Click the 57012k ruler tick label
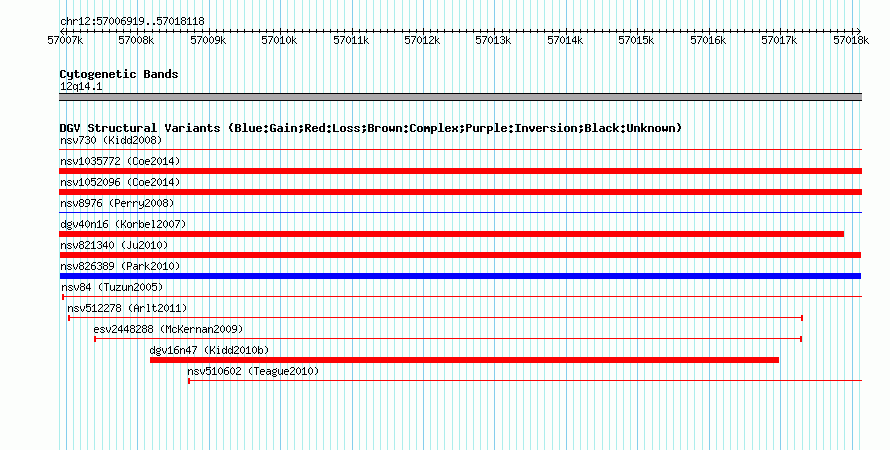This screenshot has width=890, height=450. coord(422,41)
